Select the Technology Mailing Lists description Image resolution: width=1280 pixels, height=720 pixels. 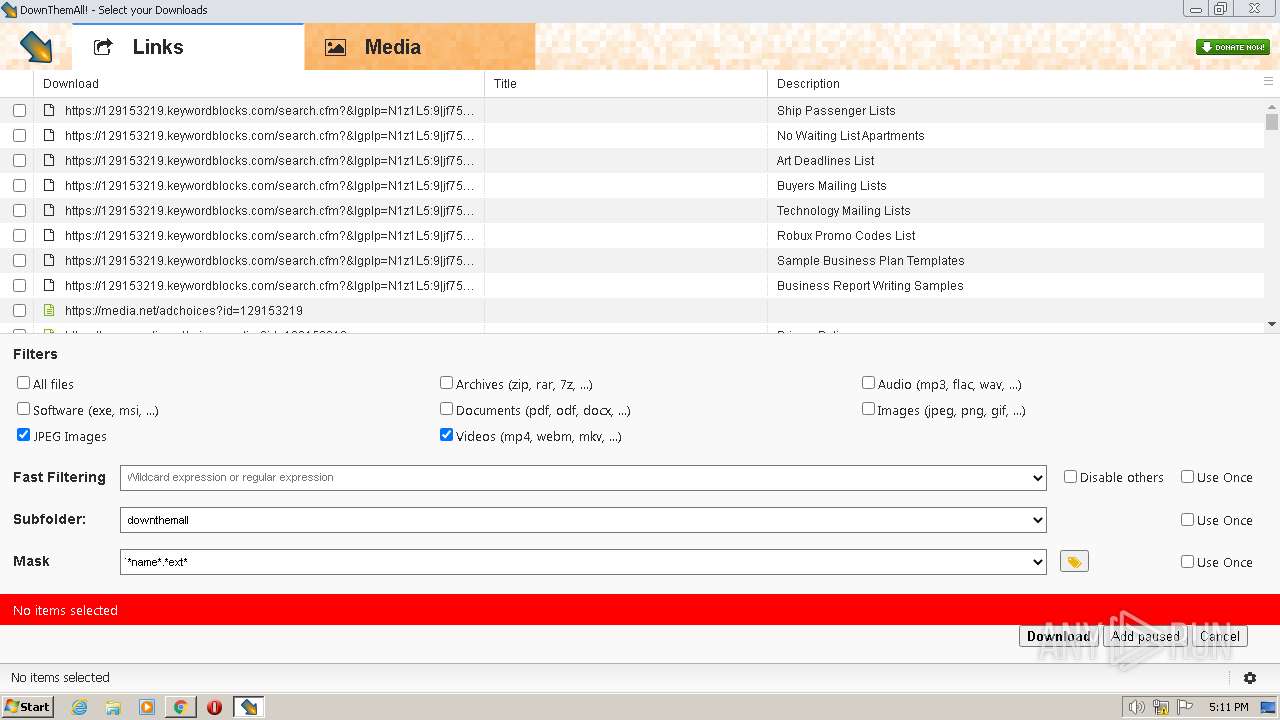point(843,210)
